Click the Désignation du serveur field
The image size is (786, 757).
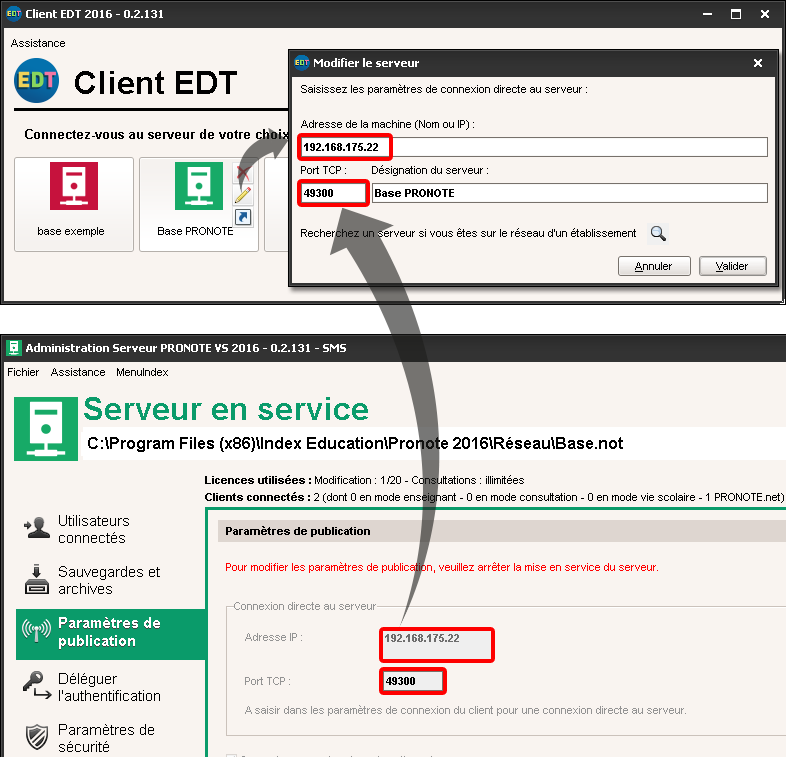tap(569, 193)
